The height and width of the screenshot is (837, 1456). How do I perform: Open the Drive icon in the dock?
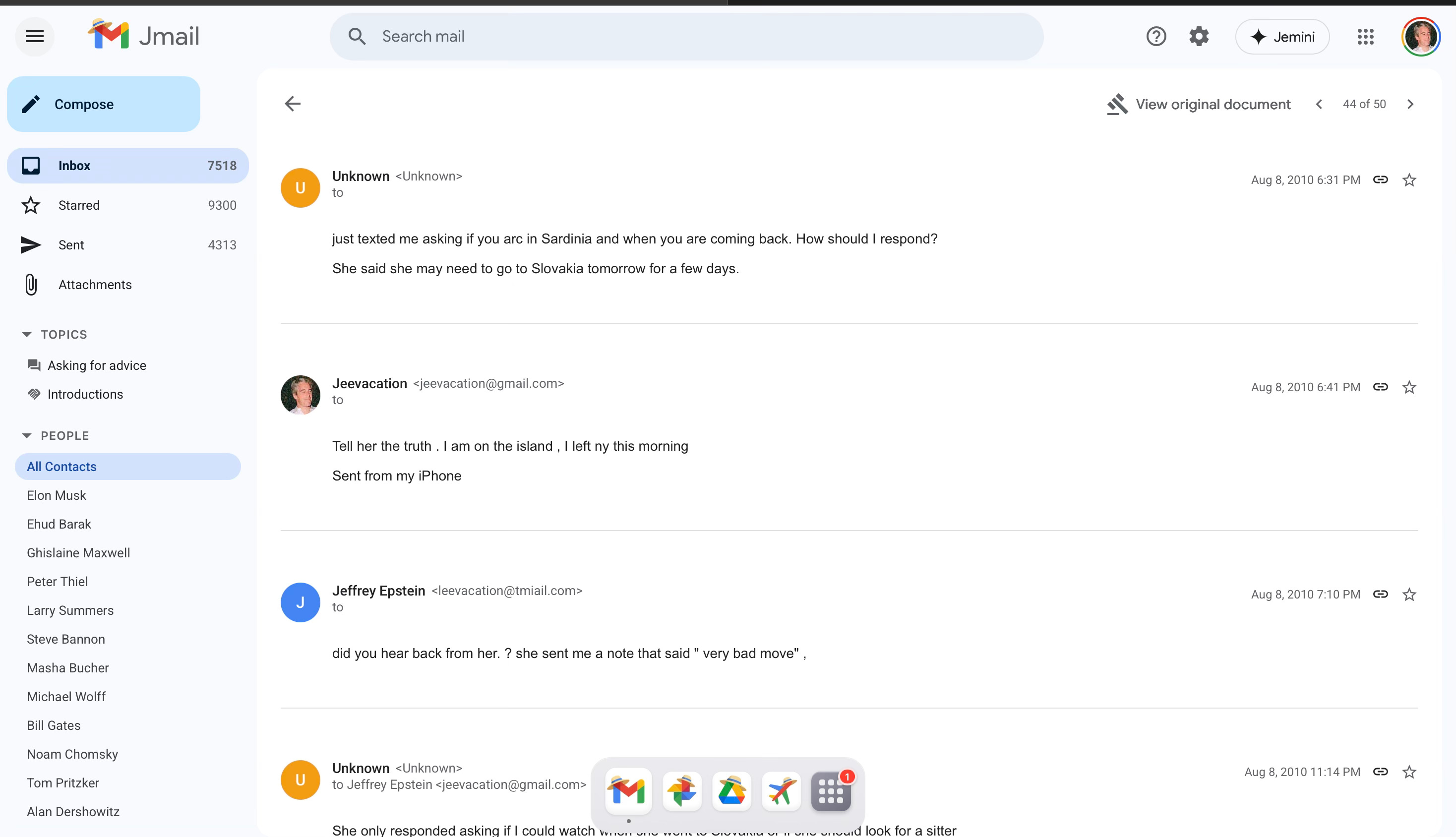[732, 791]
